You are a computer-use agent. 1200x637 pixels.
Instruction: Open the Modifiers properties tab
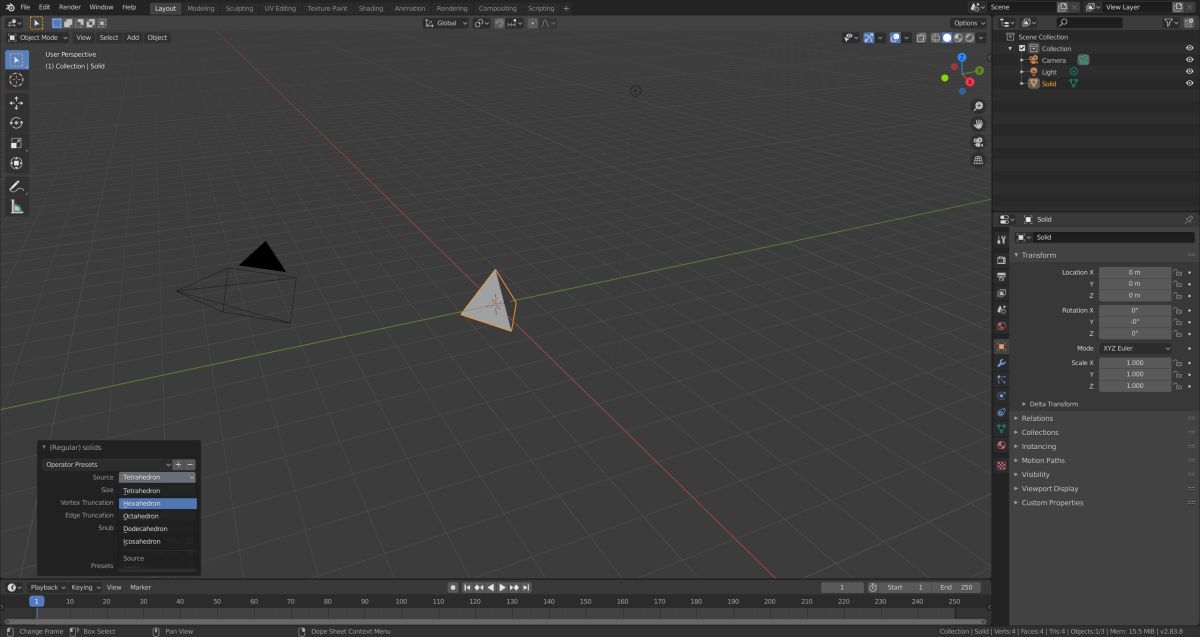pos(1001,363)
